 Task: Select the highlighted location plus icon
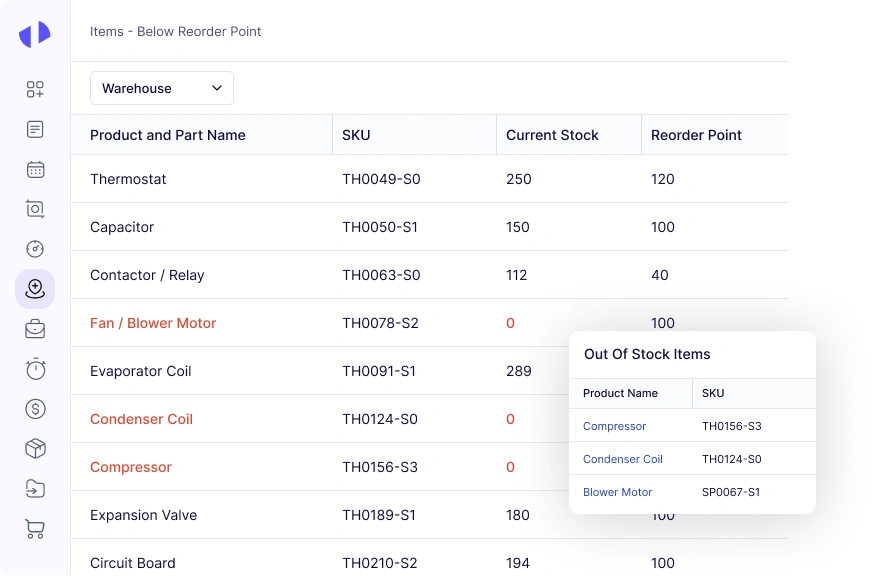[x=35, y=289]
